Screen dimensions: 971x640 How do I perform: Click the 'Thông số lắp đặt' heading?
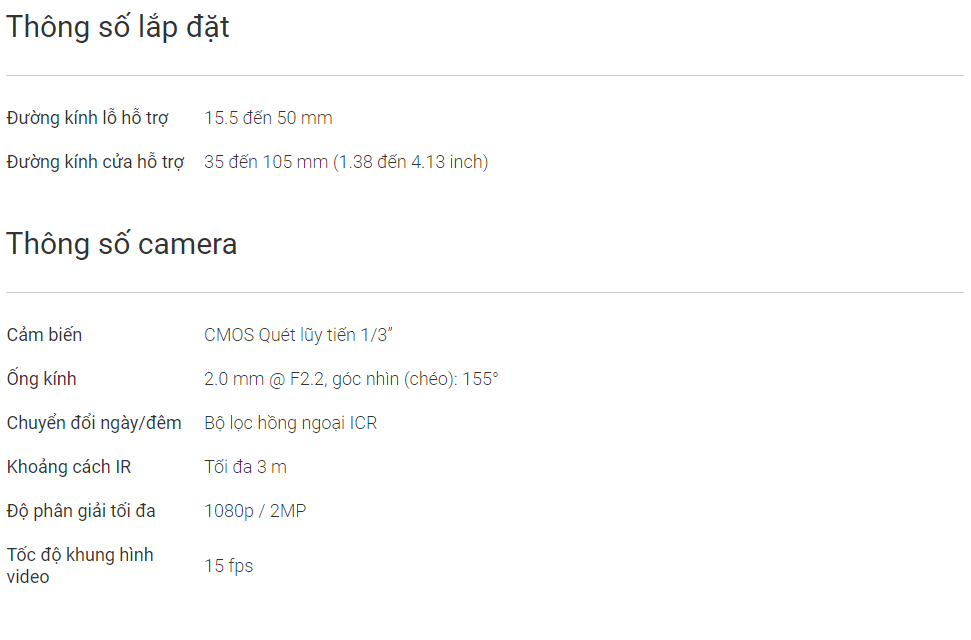point(118,28)
